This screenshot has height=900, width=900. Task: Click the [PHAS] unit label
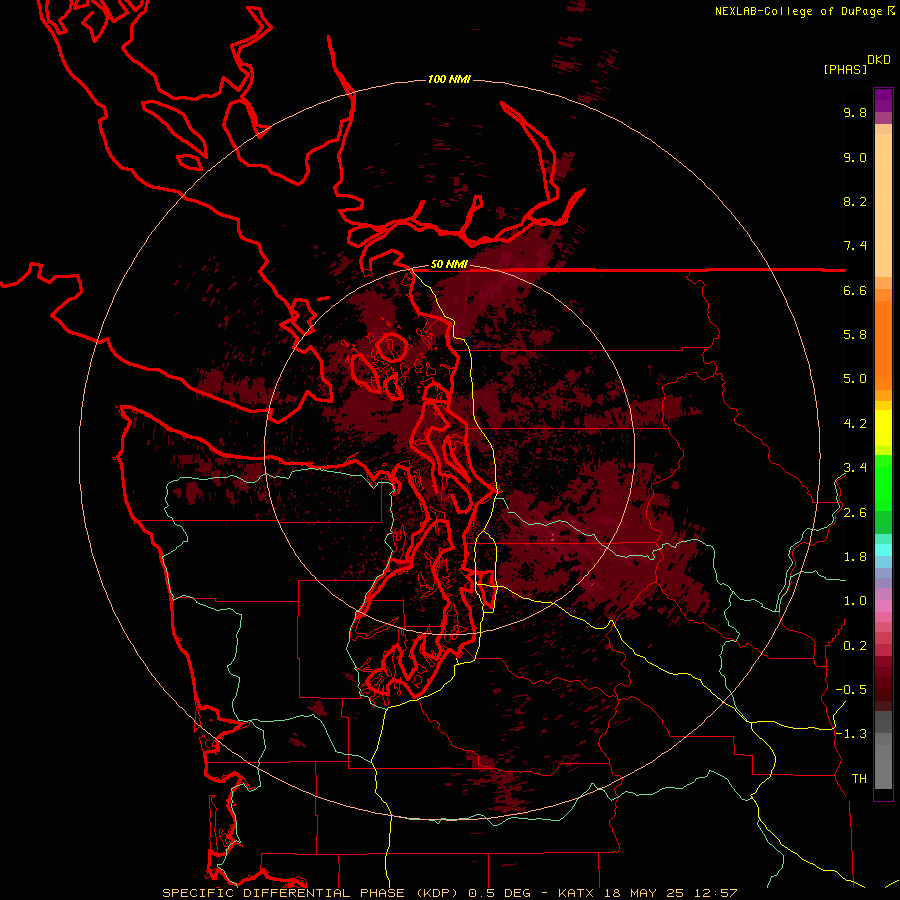click(845, 69)
